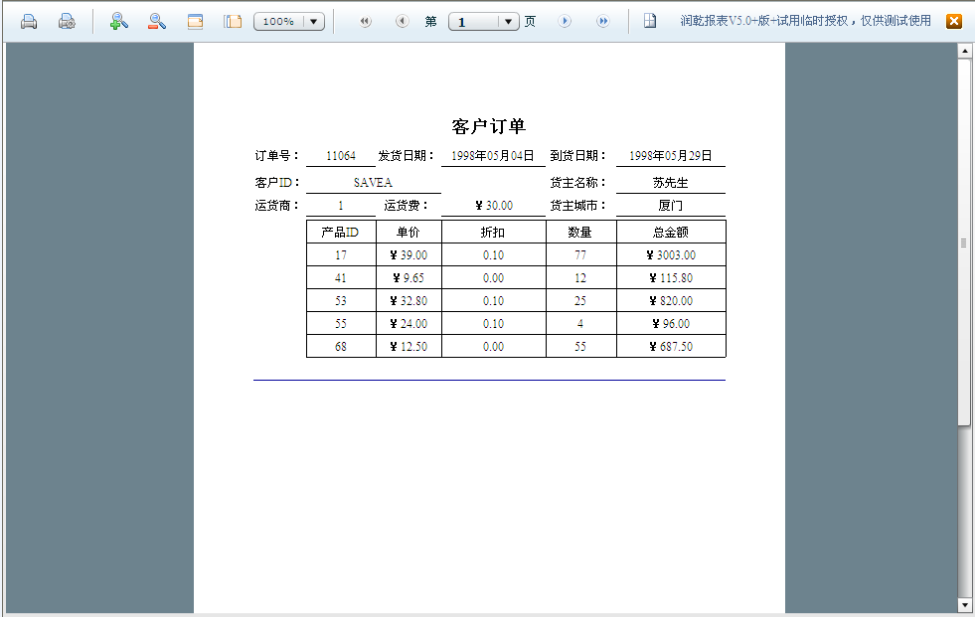This screenshot has width=975, height=617.
Task: Click quantity 77 cell
Action: tap(581, 255)
